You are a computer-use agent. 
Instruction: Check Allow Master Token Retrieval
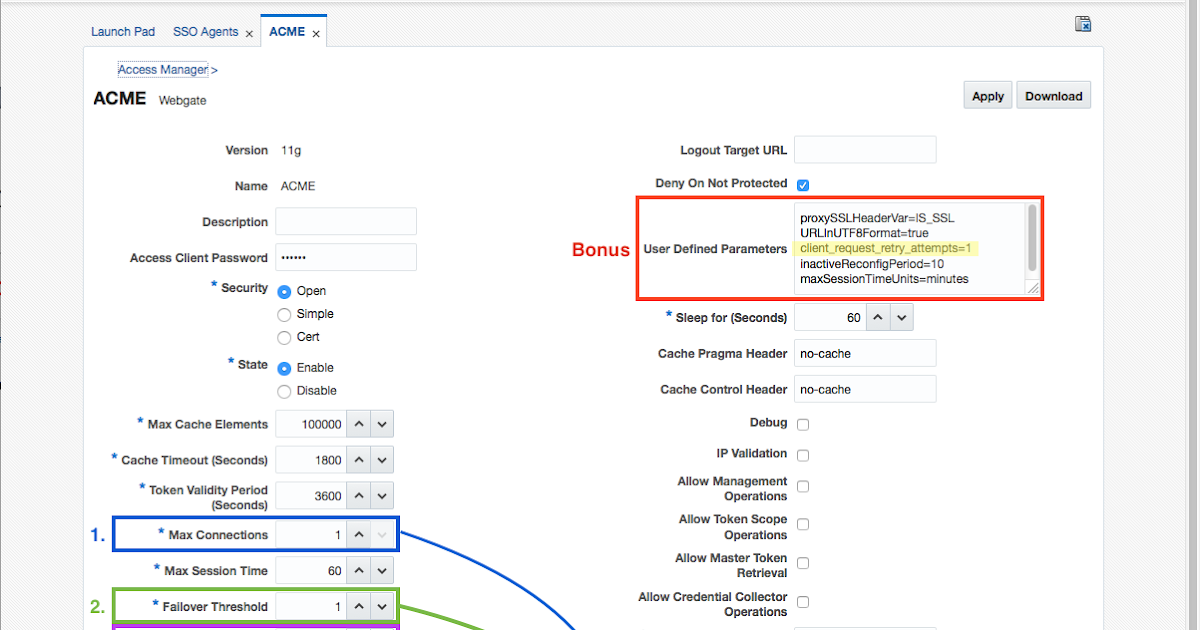pos(803,563)
